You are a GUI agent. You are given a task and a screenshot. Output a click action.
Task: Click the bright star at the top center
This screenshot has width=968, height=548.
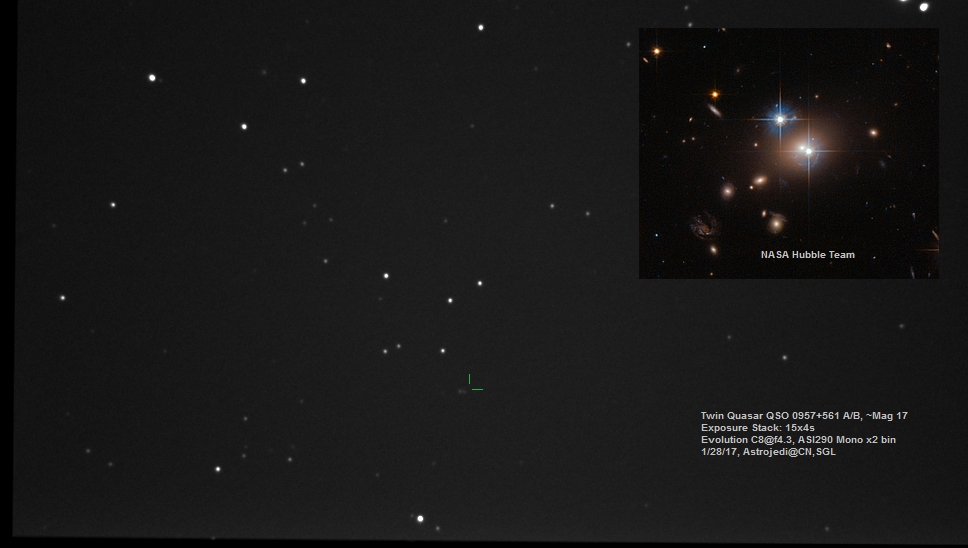click(x=481, y=27)
